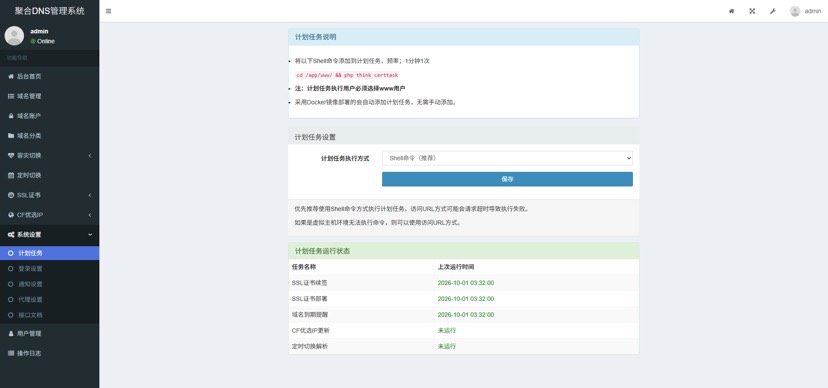This screenshot has width=828, height=388.
Task: Select 登录设置 submenu item
Action: [50, 269]
